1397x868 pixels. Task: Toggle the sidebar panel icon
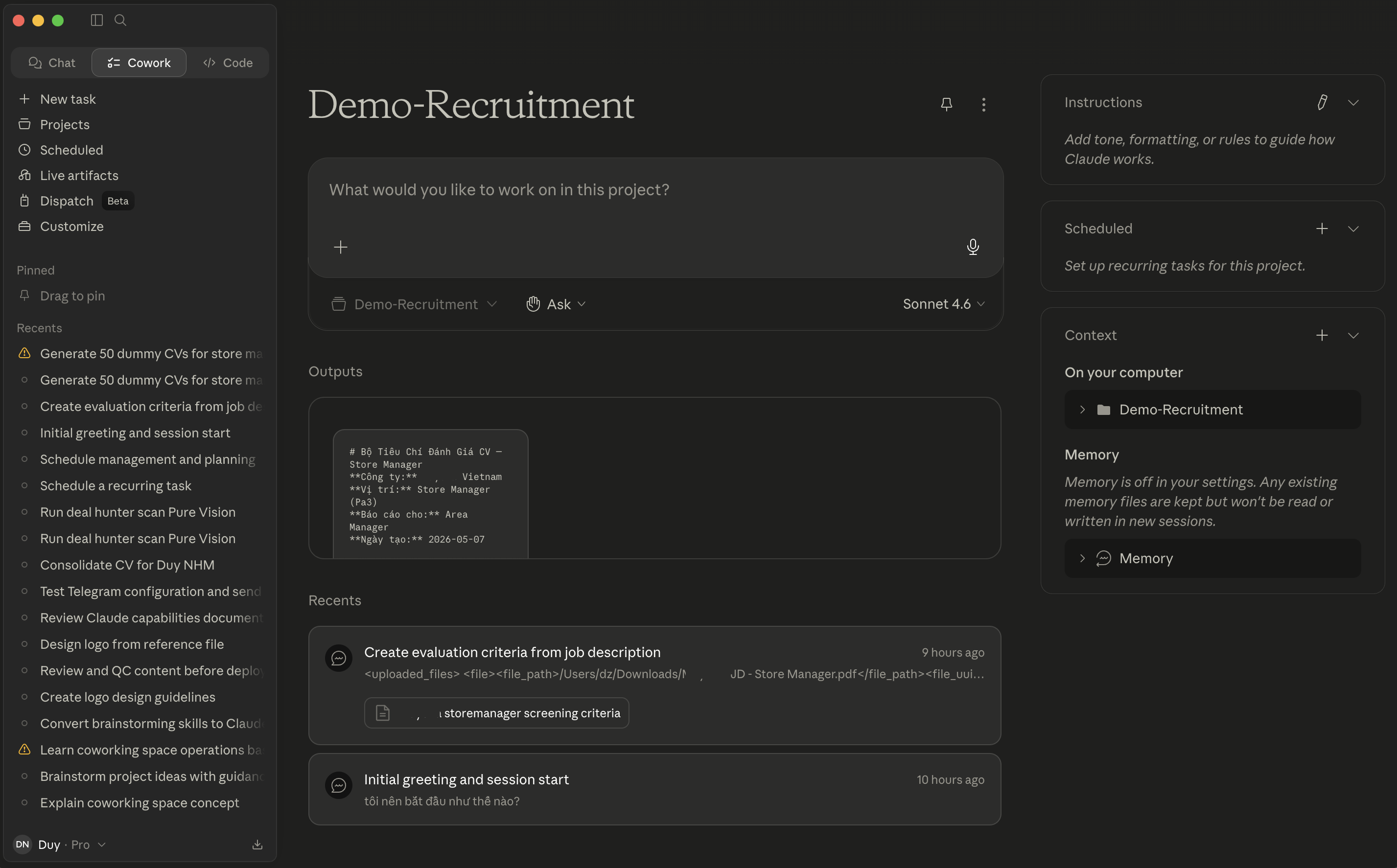click(x=96, y=20)
